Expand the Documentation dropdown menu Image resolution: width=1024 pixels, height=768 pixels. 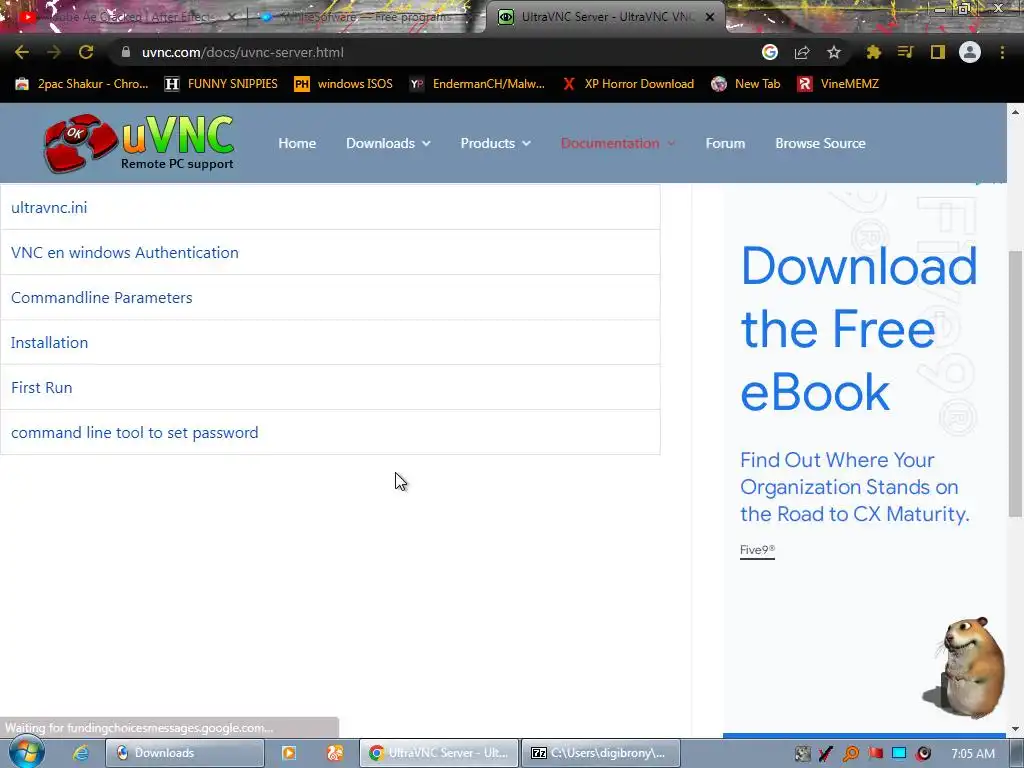618,143
